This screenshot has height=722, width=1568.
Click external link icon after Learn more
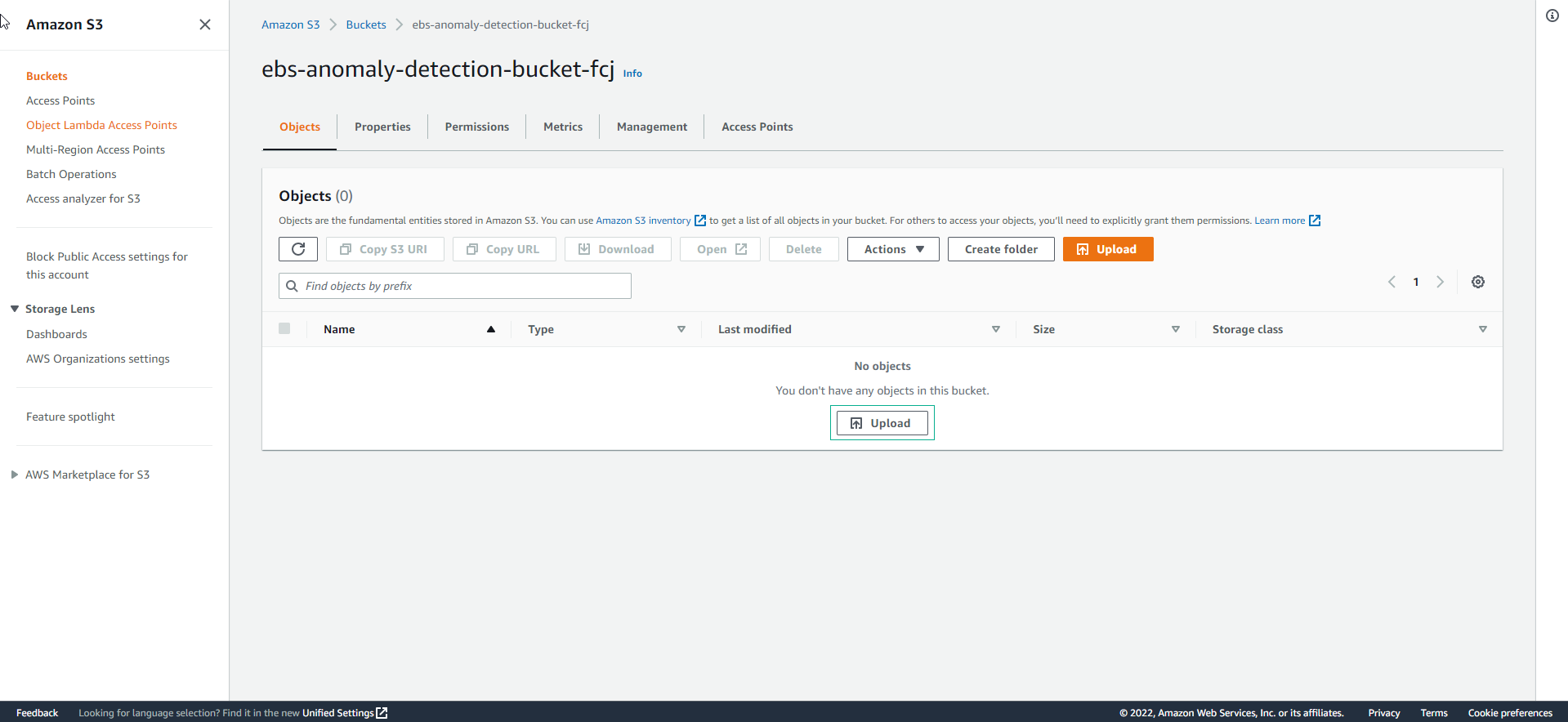pos(1315,221)
